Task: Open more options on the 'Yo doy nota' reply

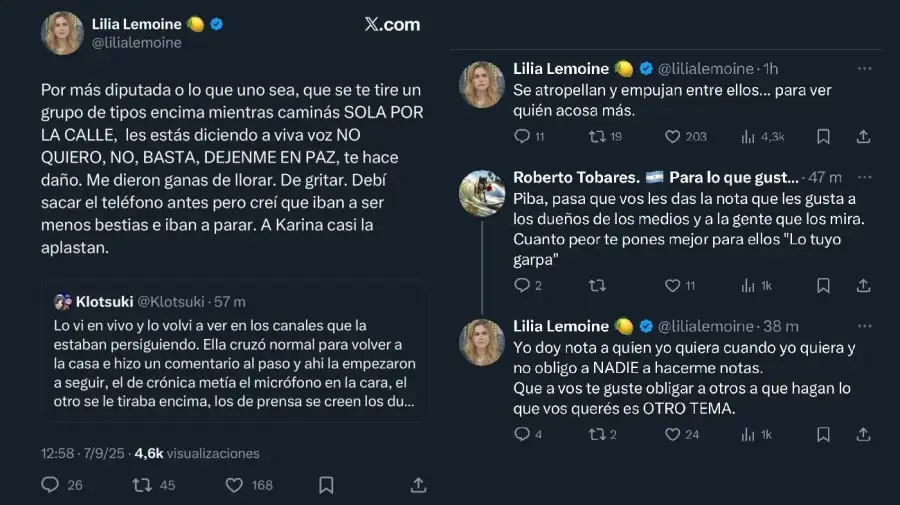Action: point(864,326)
